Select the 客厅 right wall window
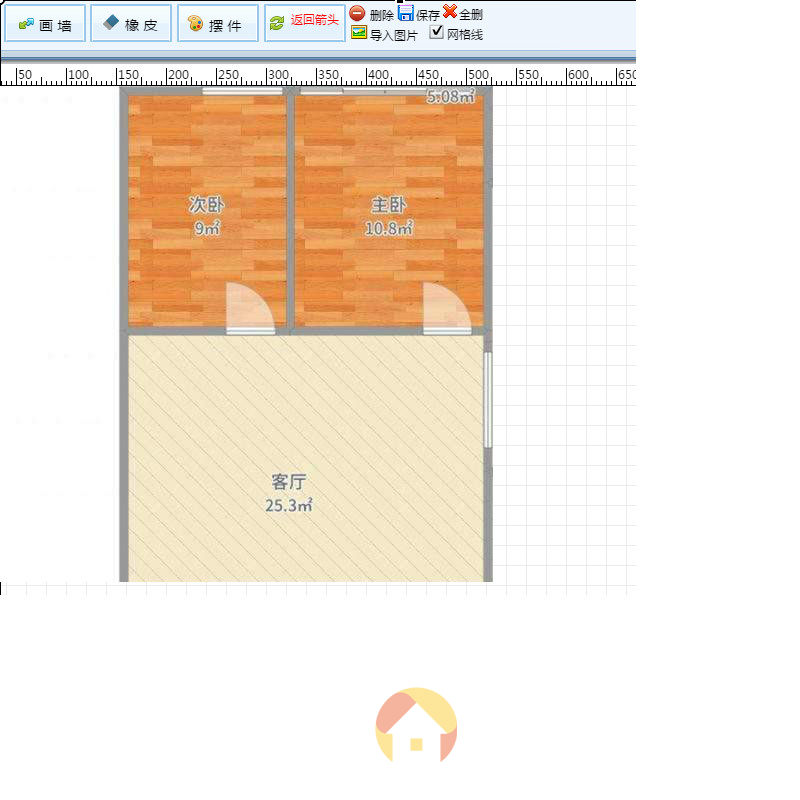This screenshot has height=800, width=800. pyautogui.click(x=488, y=400)
